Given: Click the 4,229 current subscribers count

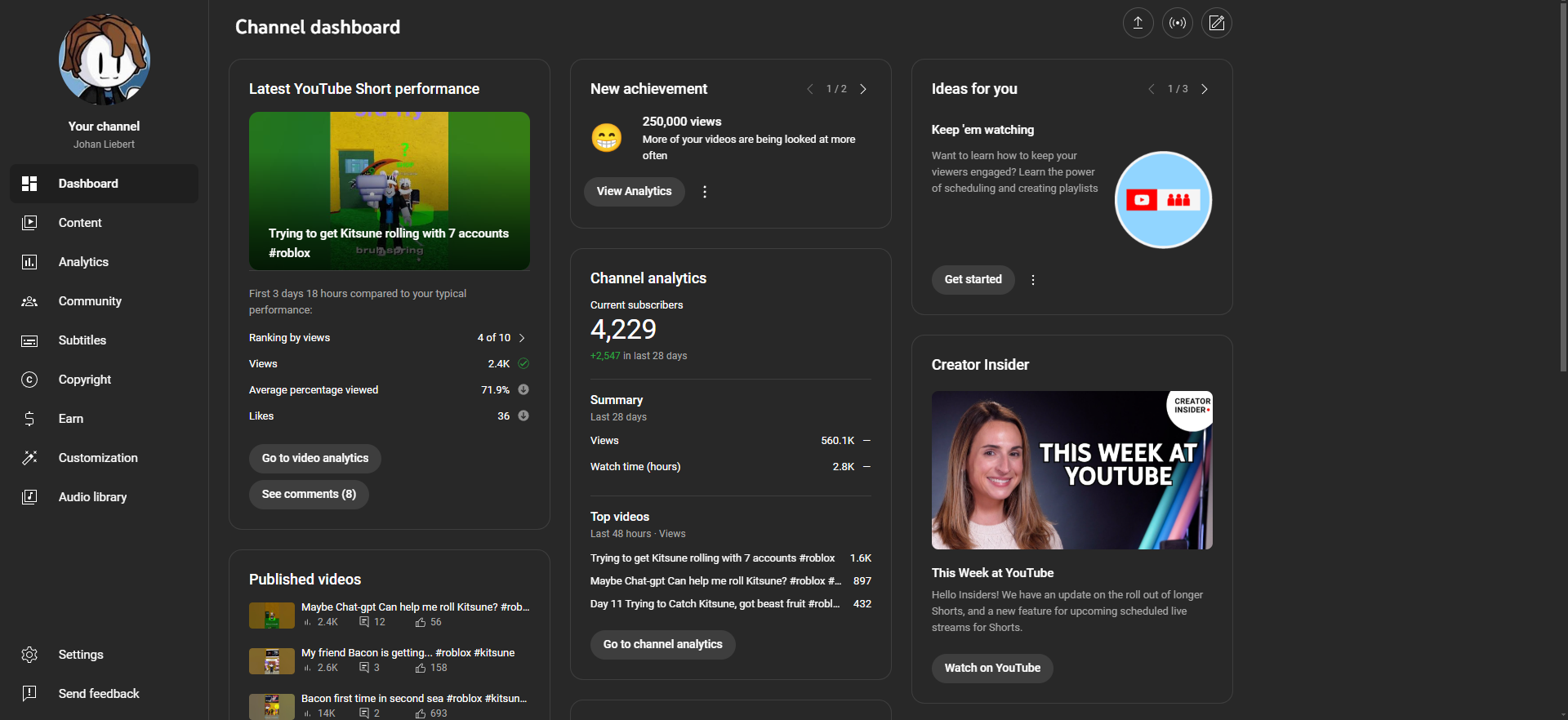Looking at the screenshot, I should pyautogui.click(x=623, y=329).
